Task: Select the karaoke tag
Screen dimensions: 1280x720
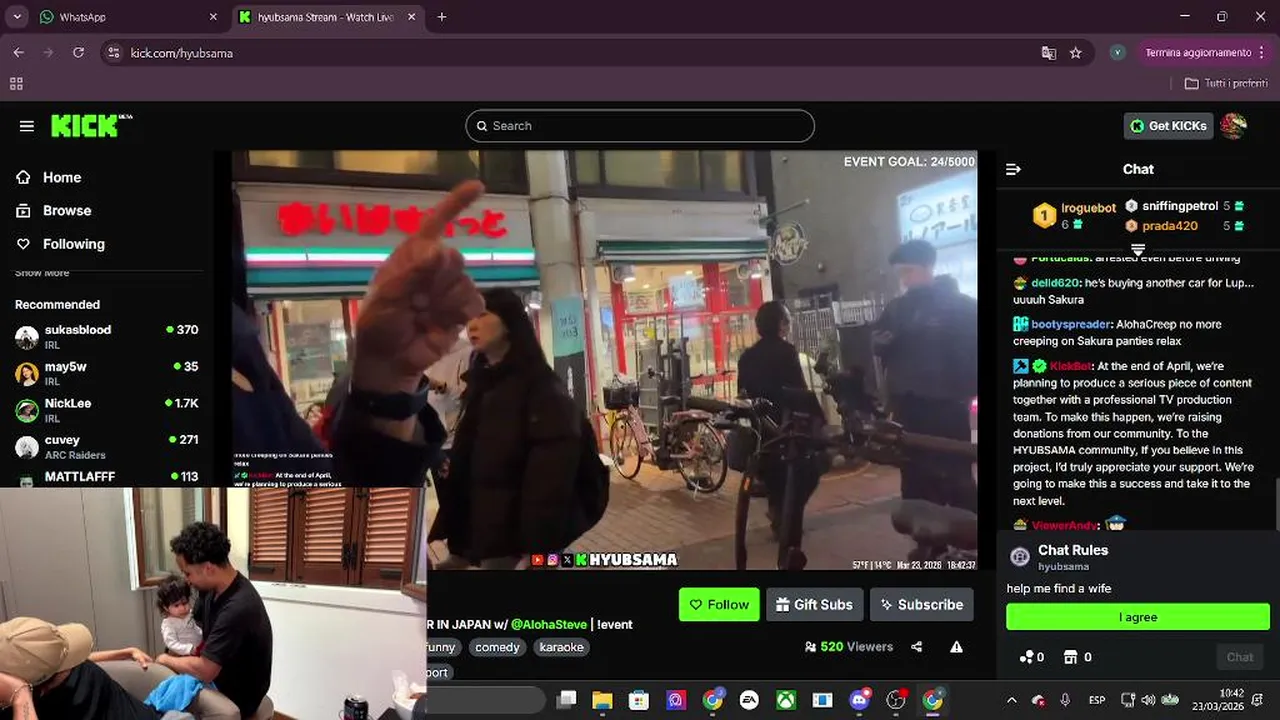Action: 561,647
